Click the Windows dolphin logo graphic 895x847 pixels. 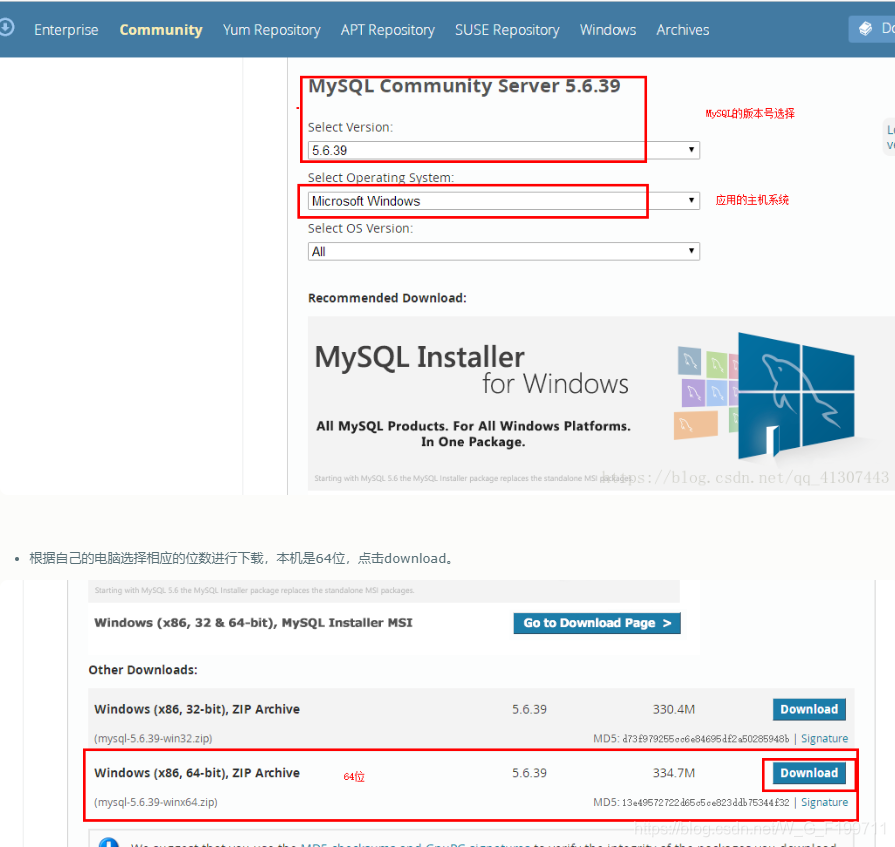(x=796, y=396)
